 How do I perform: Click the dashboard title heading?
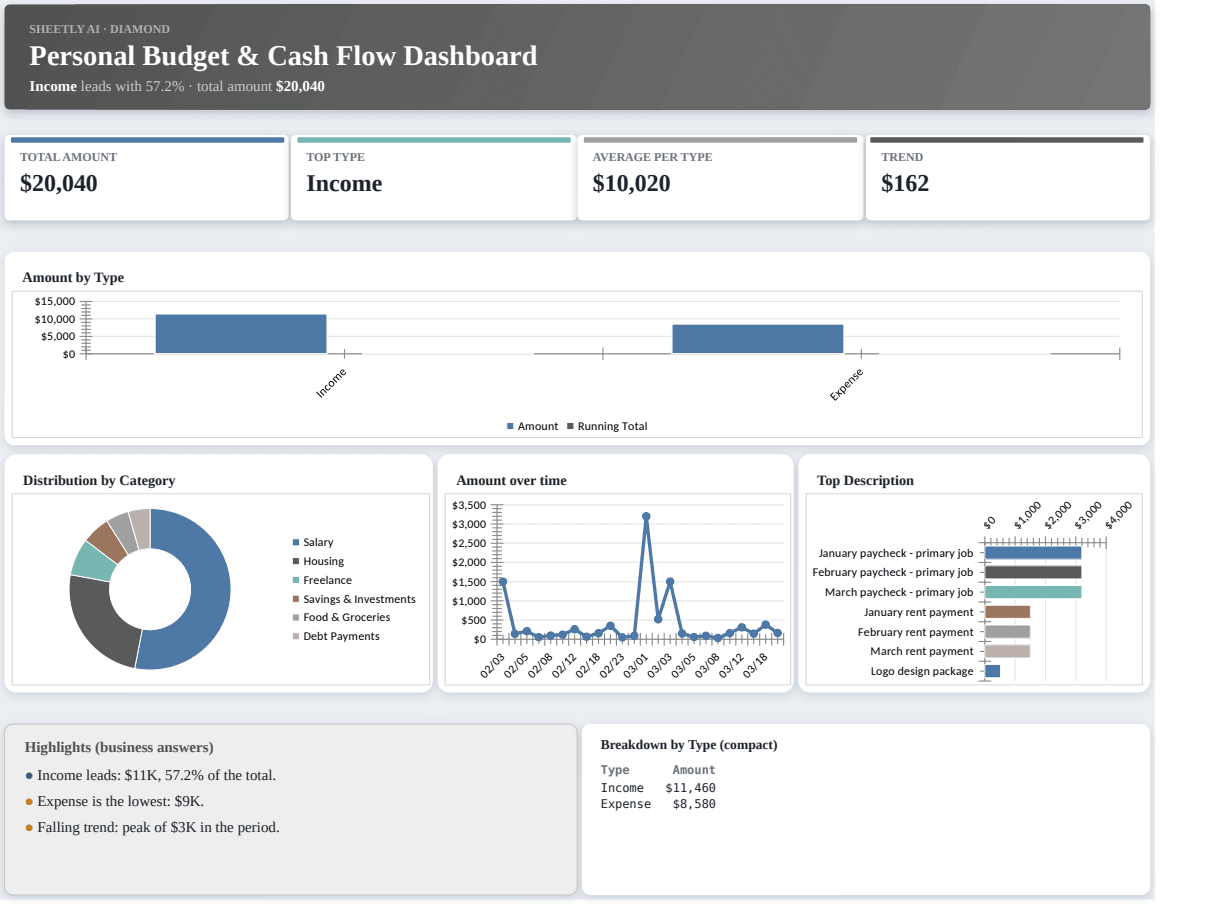coord(283,56)
